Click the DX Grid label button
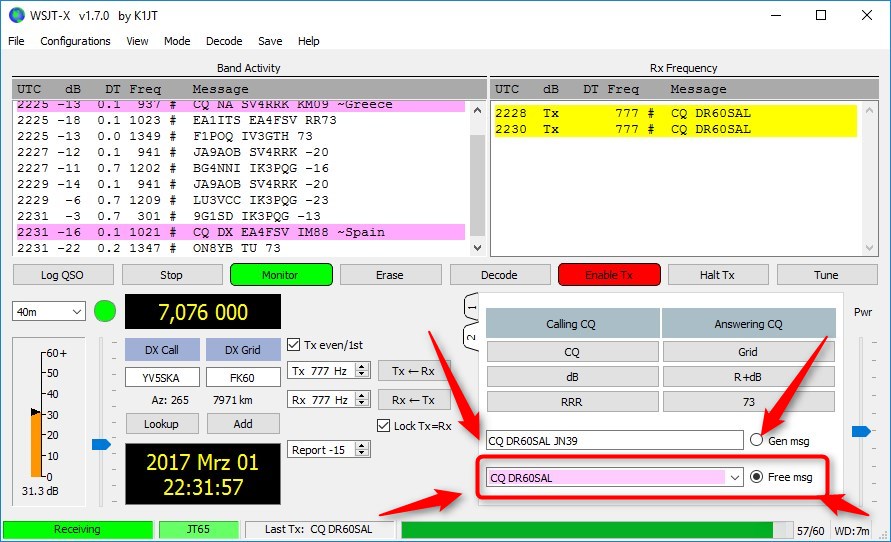This screenshot has height=542, width=891. point(243,350)
